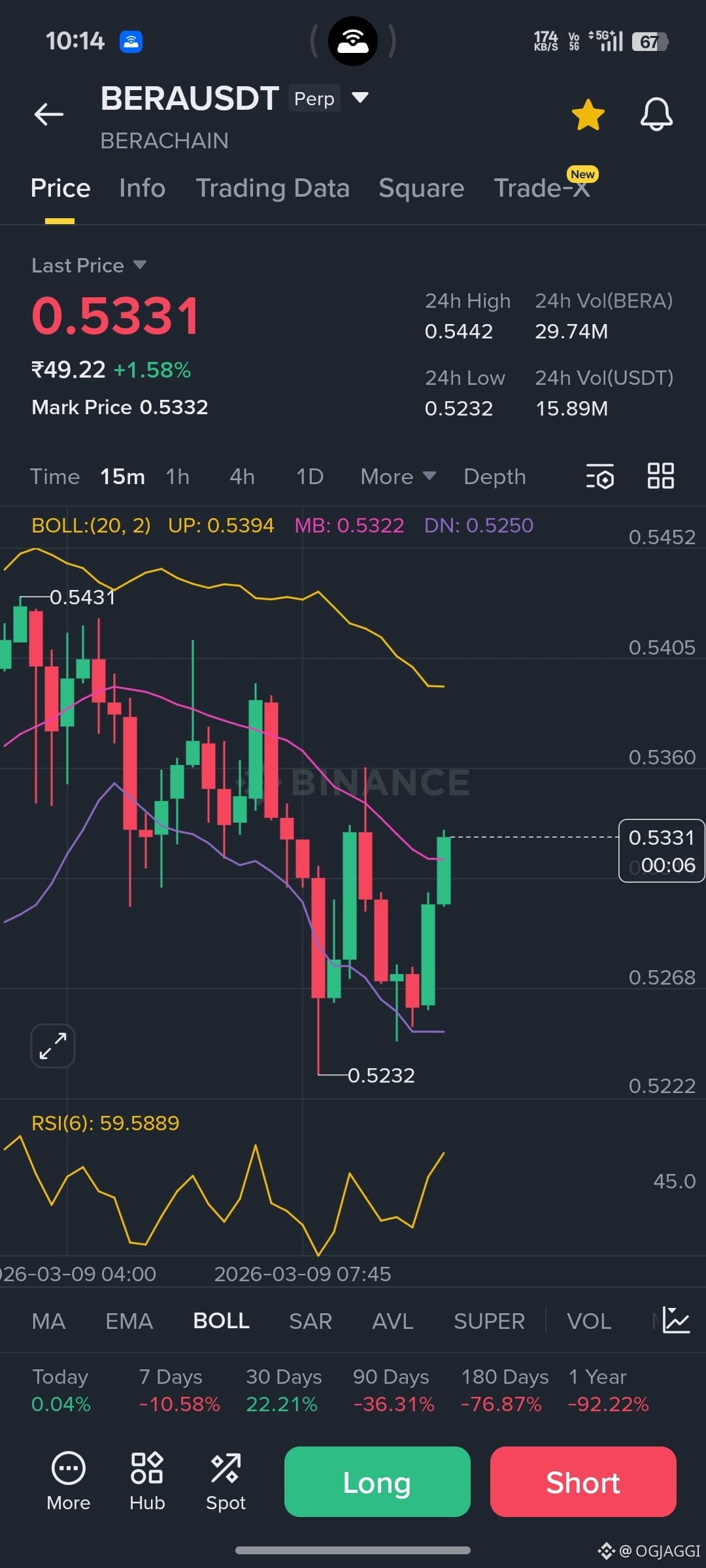706x1568 pixels.
Task: Open the Hub icon
Action: pyautogui.click(x=147, y=1482)
